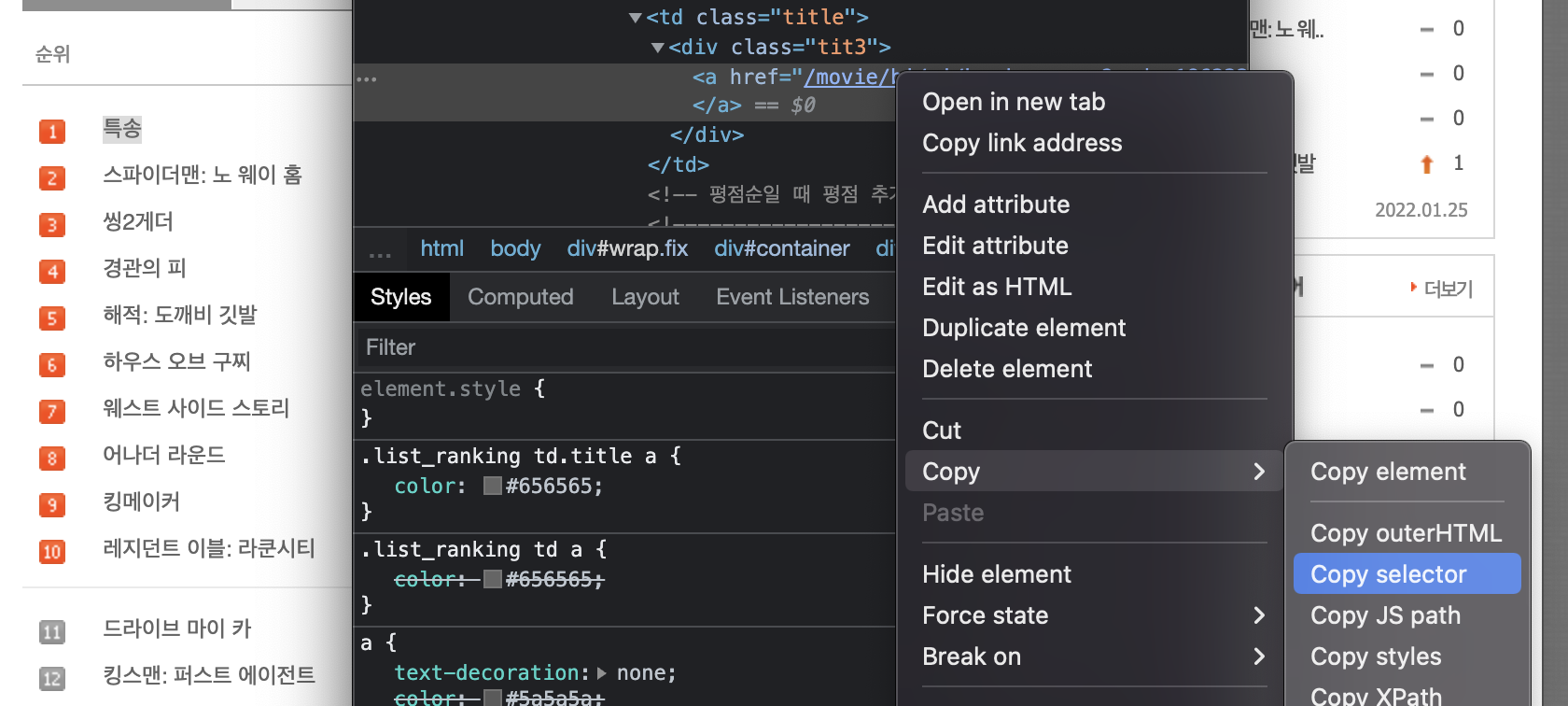Click the color swatch under .list_ranking td.title a
Screen dimensions: 1568x706
(493, 486)
